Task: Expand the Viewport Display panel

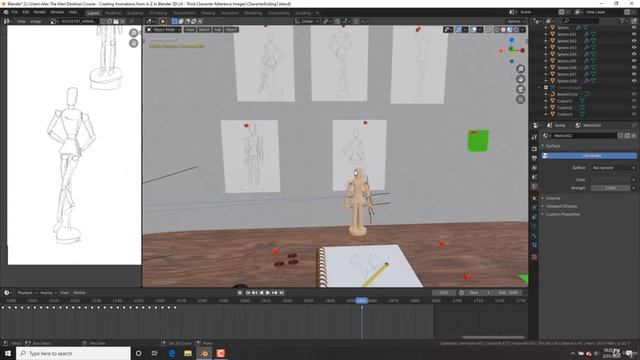Action: pos(561,206)
